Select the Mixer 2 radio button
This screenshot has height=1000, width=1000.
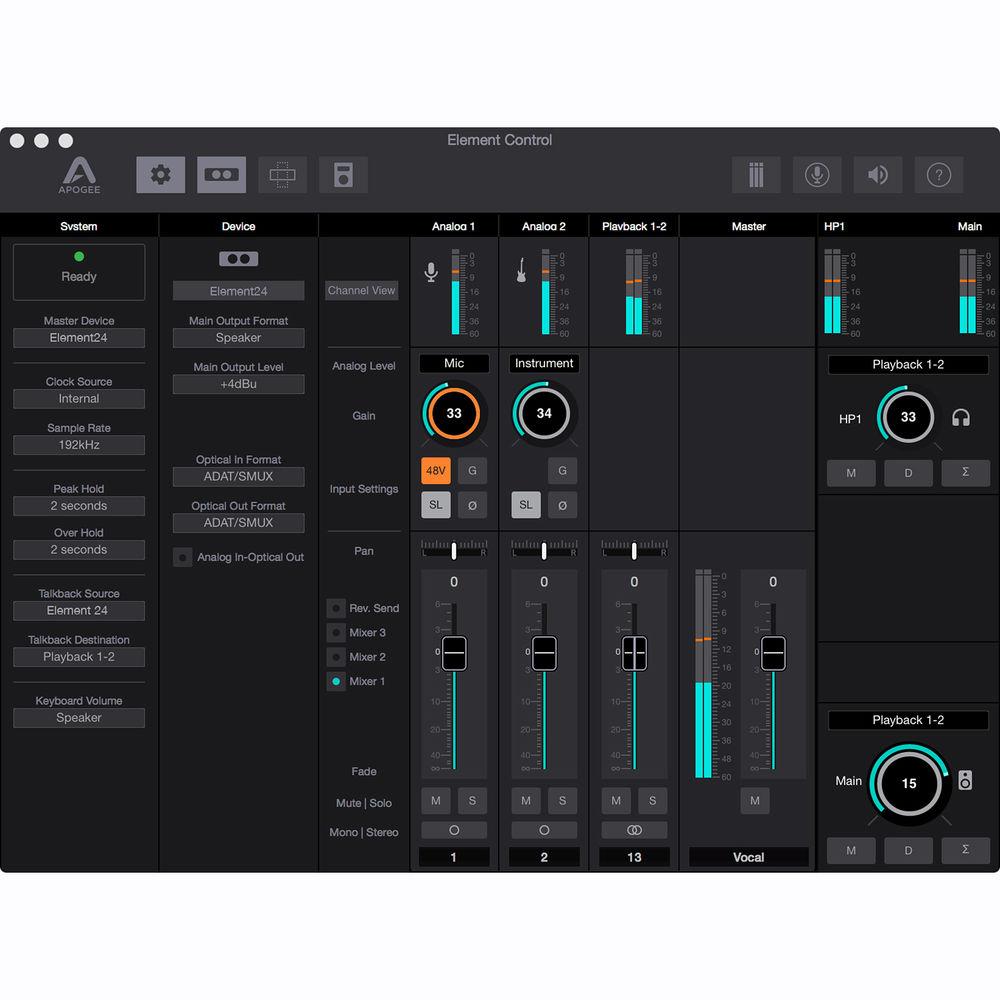tap(336, 657)
